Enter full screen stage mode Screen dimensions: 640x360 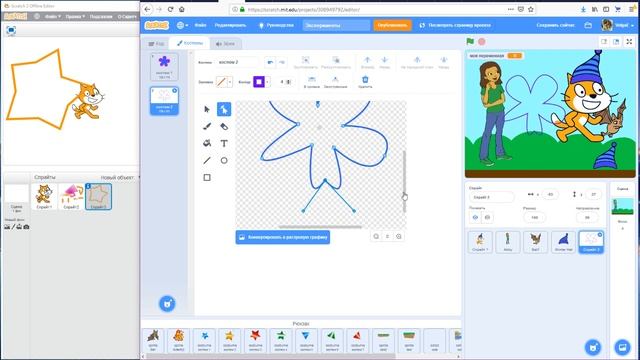tap(629, 42)
